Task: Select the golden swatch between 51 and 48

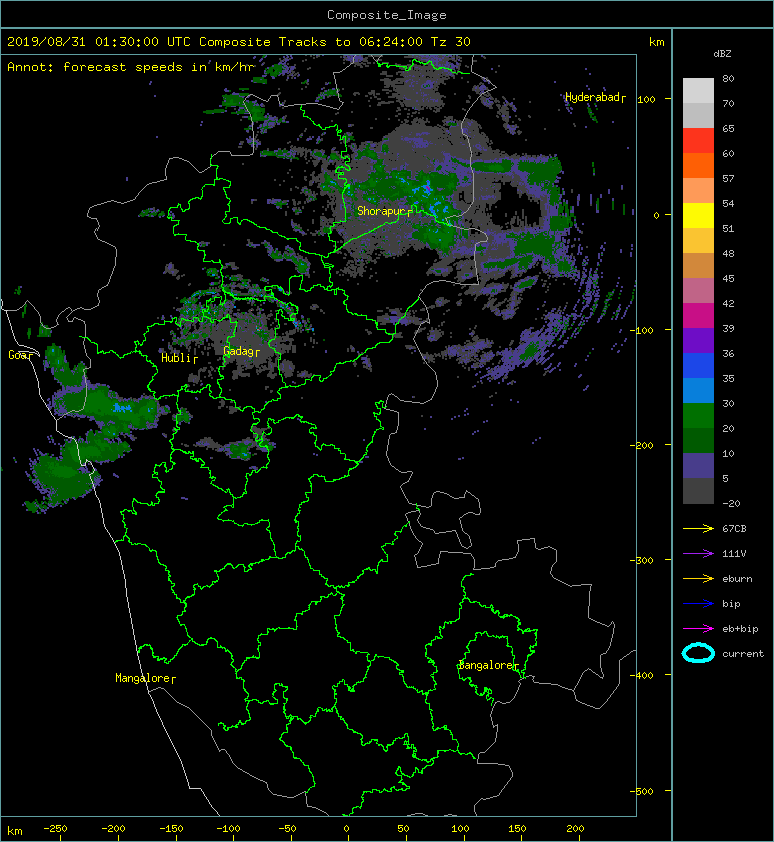Action: pos(698,240)
